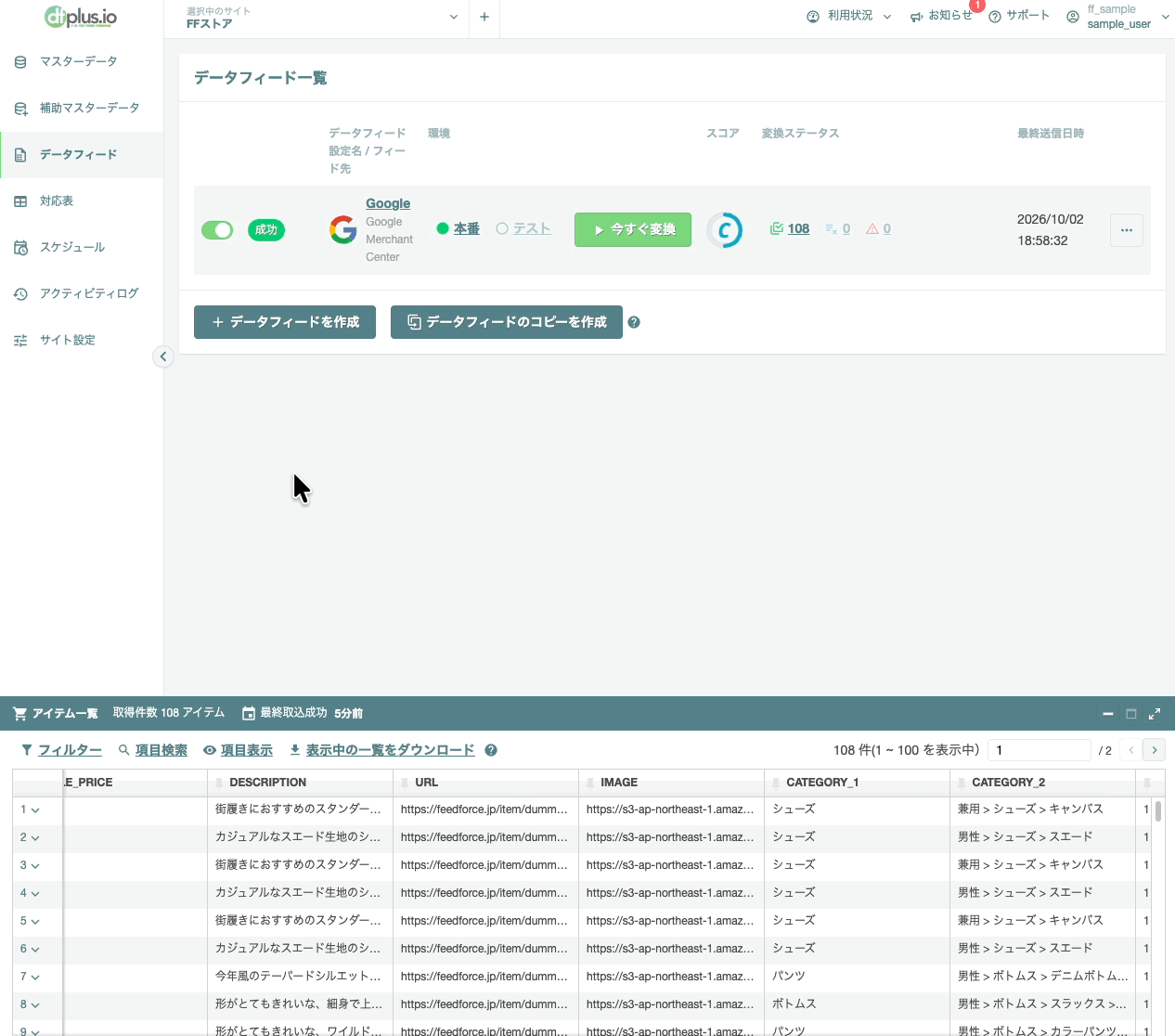The height and width of the screenshot is (1036, 1175).
Task: Maximize the item list panel
Action: click(1131, 714)
